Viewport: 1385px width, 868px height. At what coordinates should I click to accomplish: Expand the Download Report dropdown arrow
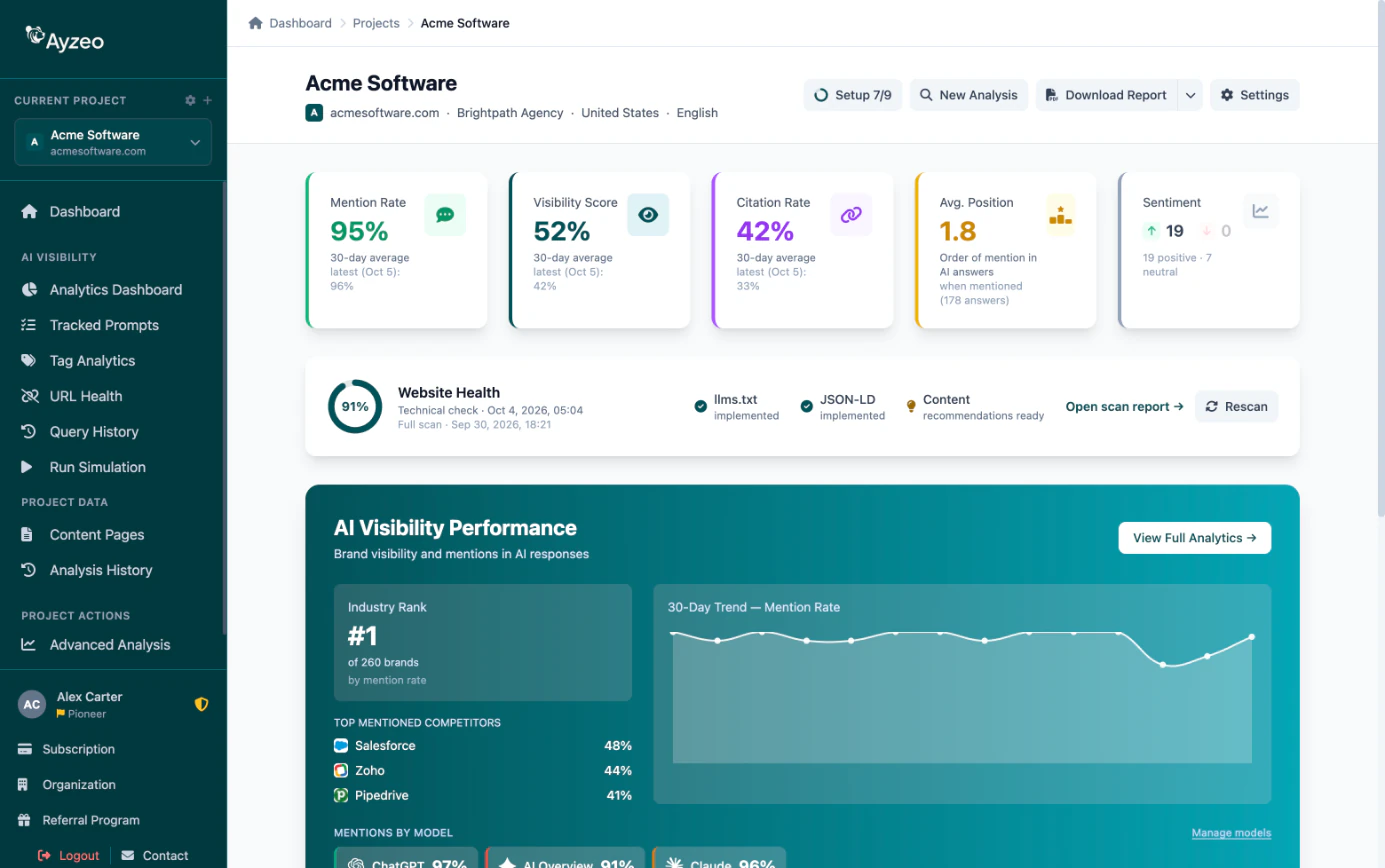tap(1190, 95)
